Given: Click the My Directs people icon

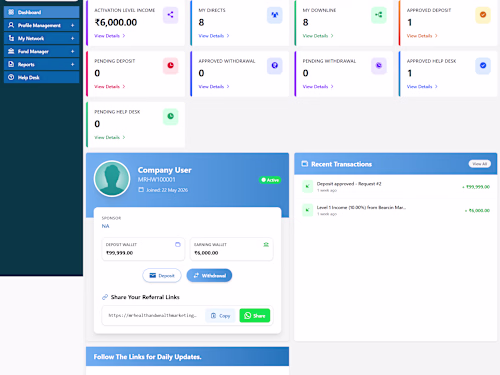Looking at the screenshot, I should 275,15.
